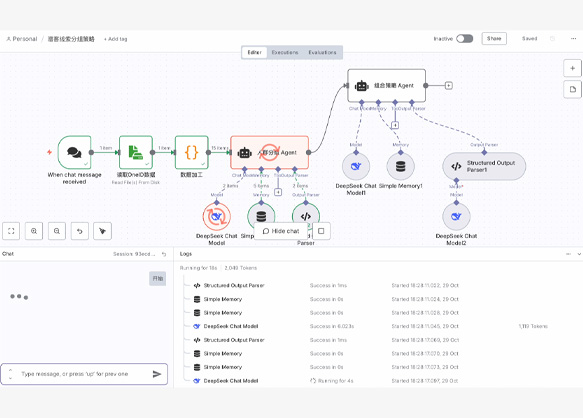The image size is (583, 418).
Task: Open the running red-highlighted Agent node
Action: 270,152
